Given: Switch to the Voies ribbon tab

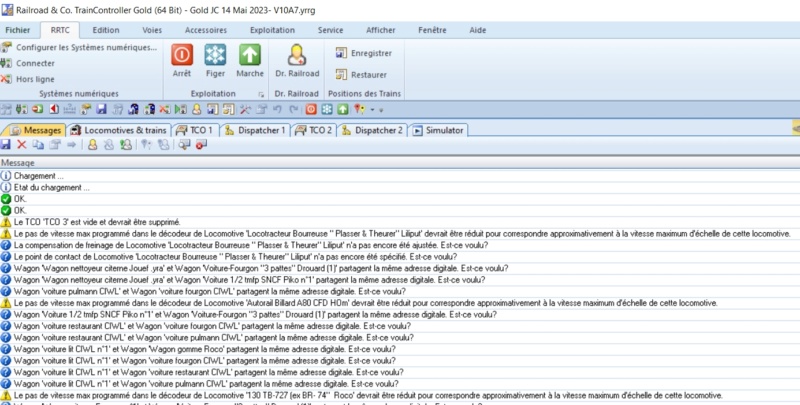Looking at the screenshot, I should (152, 30).
